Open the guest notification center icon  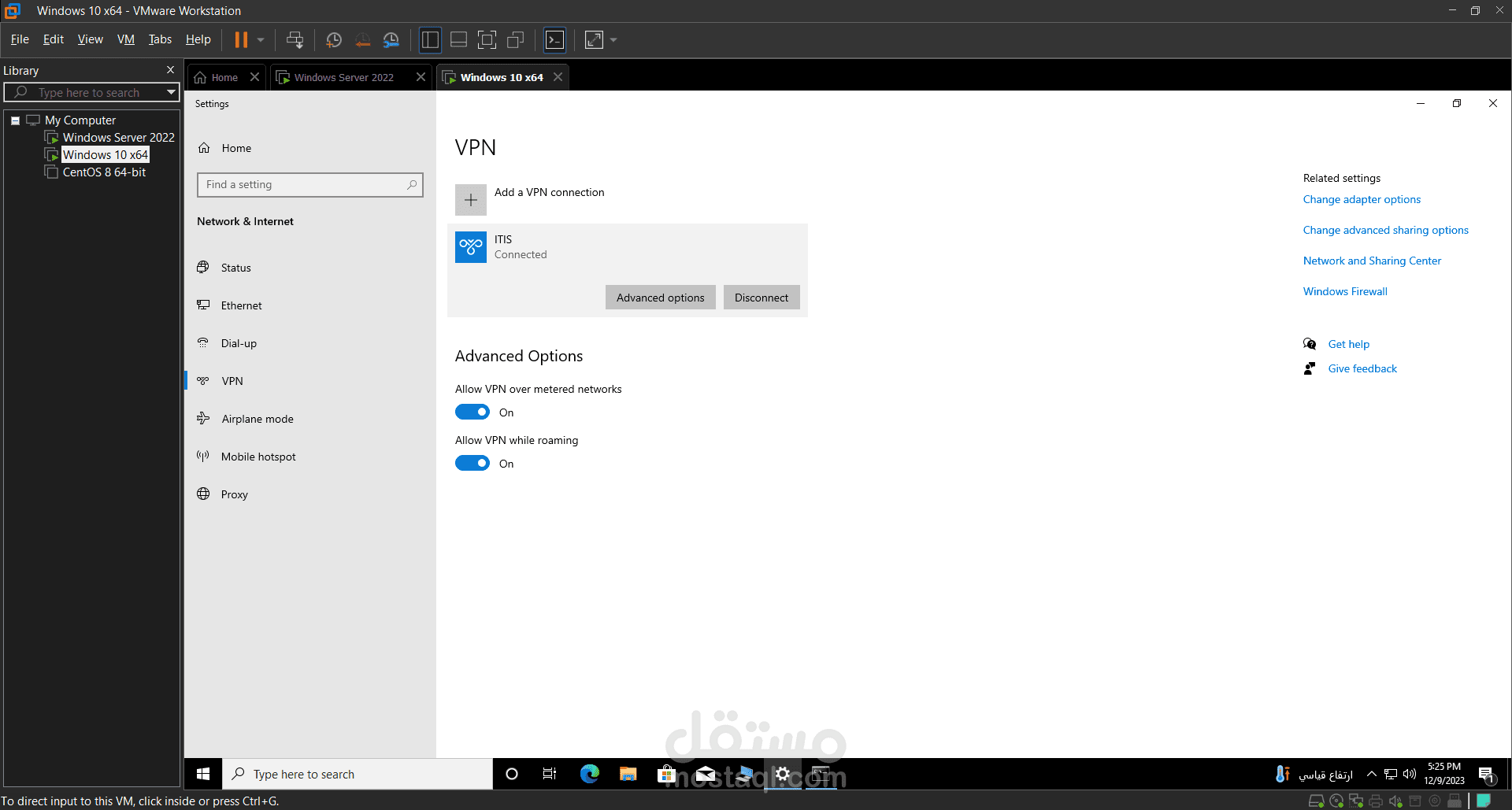pos(1487,774)
